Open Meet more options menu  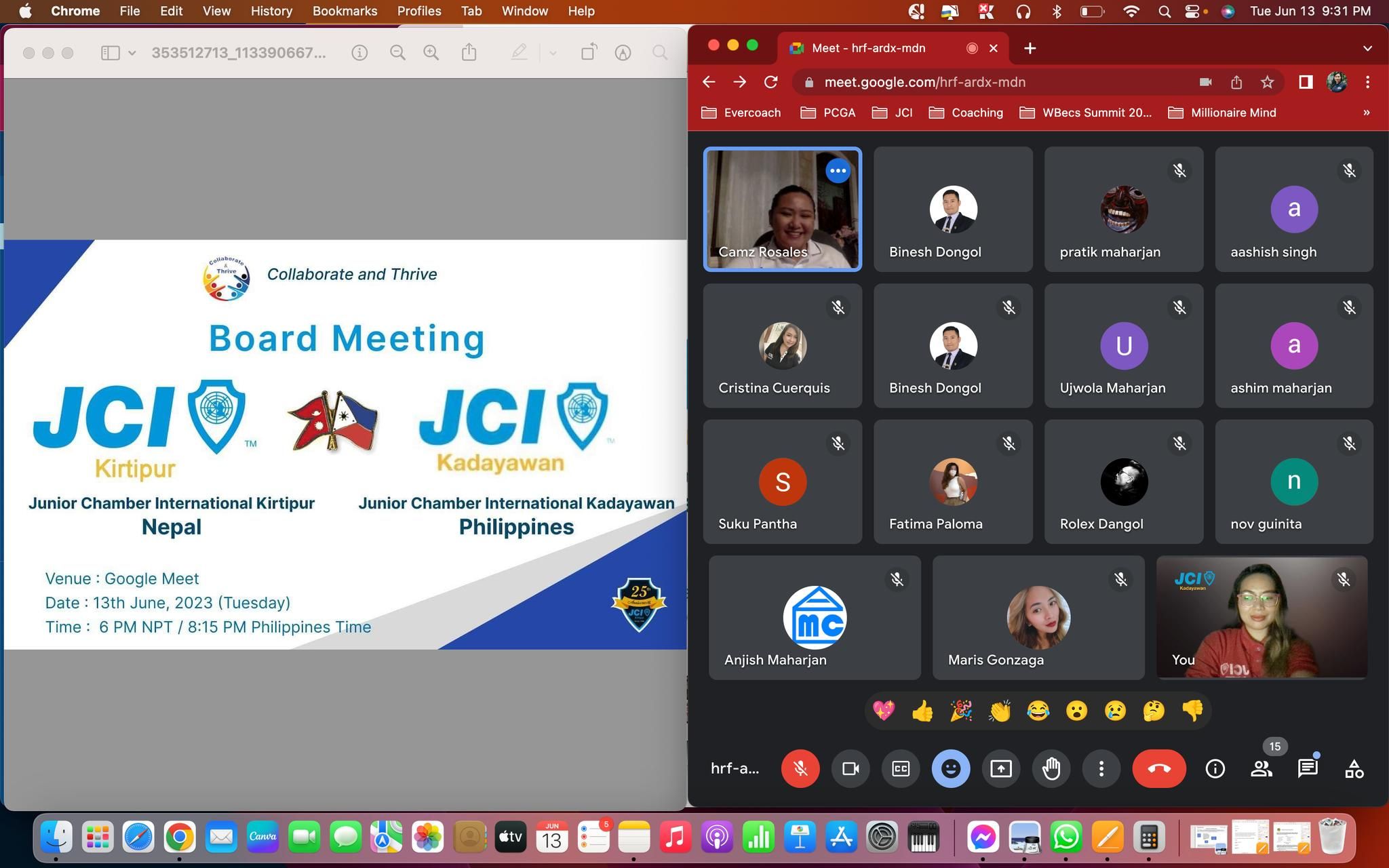point(1101,768)
